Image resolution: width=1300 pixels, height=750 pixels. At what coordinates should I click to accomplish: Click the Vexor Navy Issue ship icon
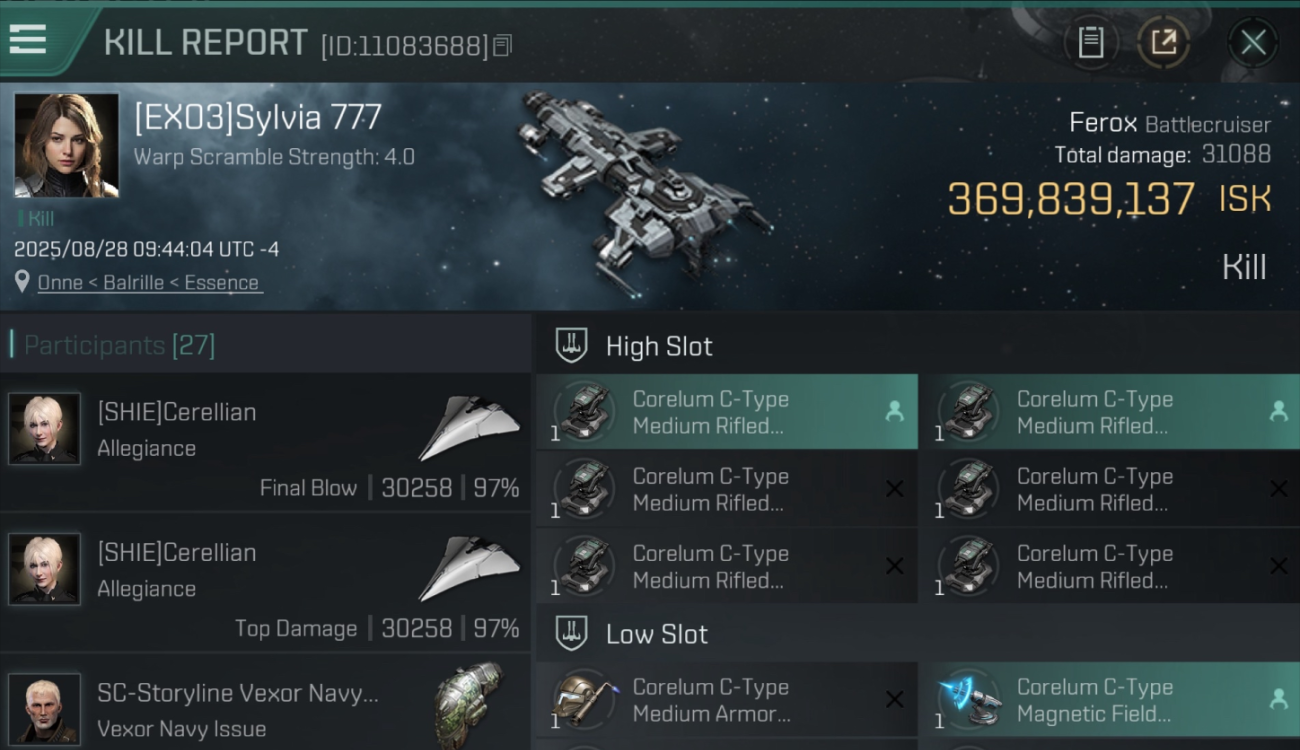(x=469, y=706)
